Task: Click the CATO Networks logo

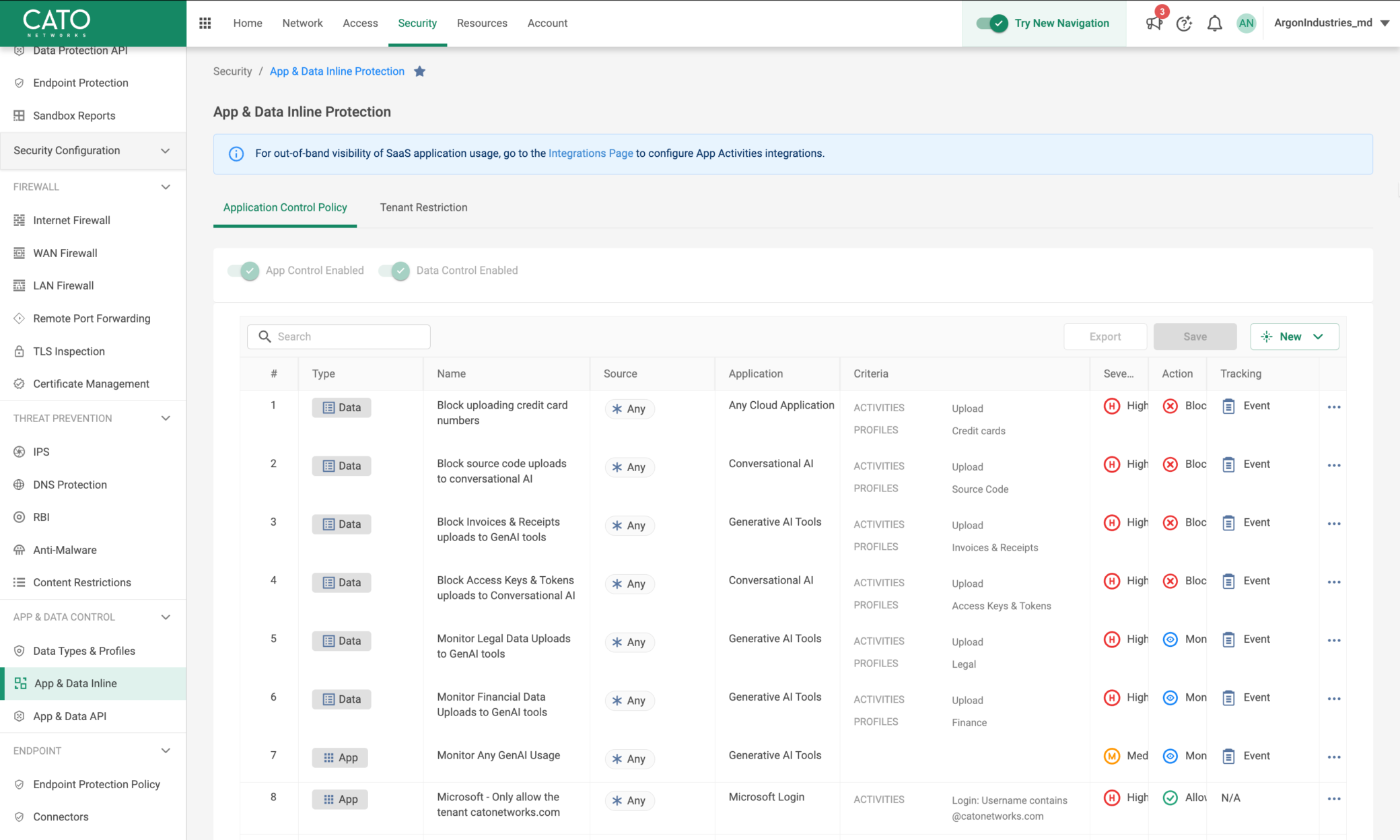Action: click(x=57, y=23)
